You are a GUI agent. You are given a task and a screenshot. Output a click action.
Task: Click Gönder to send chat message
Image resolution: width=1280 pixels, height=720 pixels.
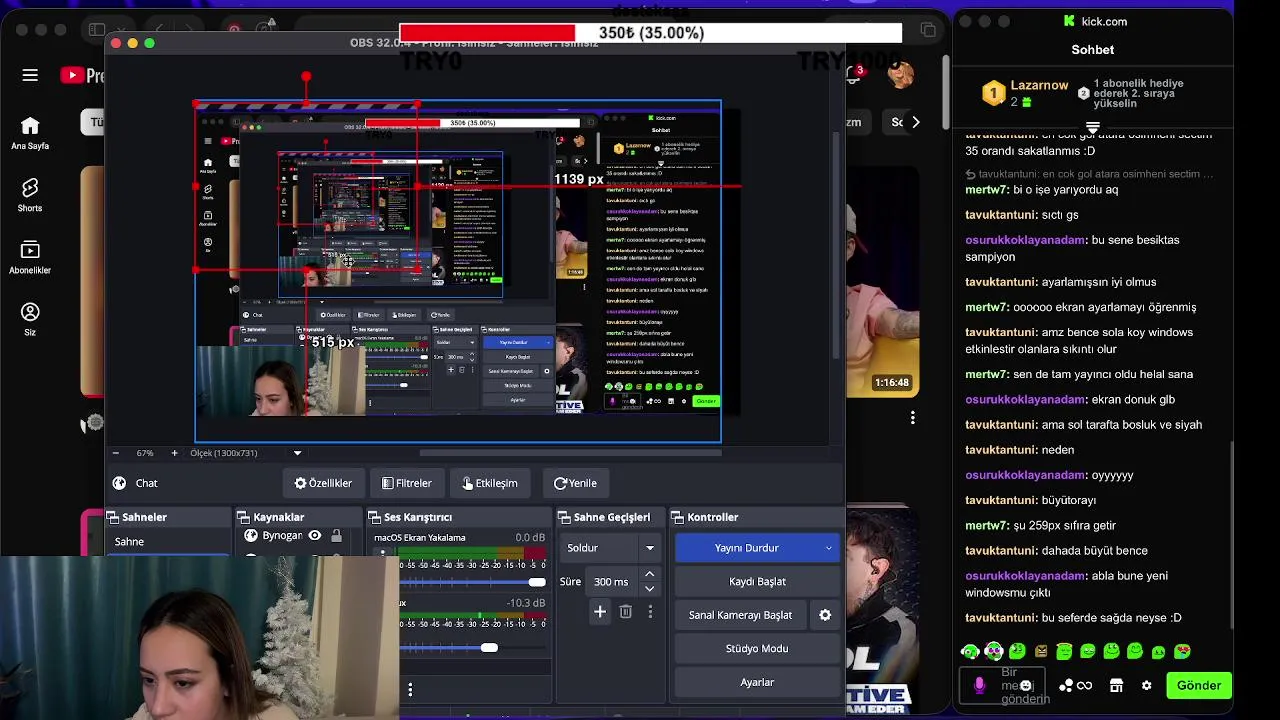pyautogui.click(x=1198, y=685)
